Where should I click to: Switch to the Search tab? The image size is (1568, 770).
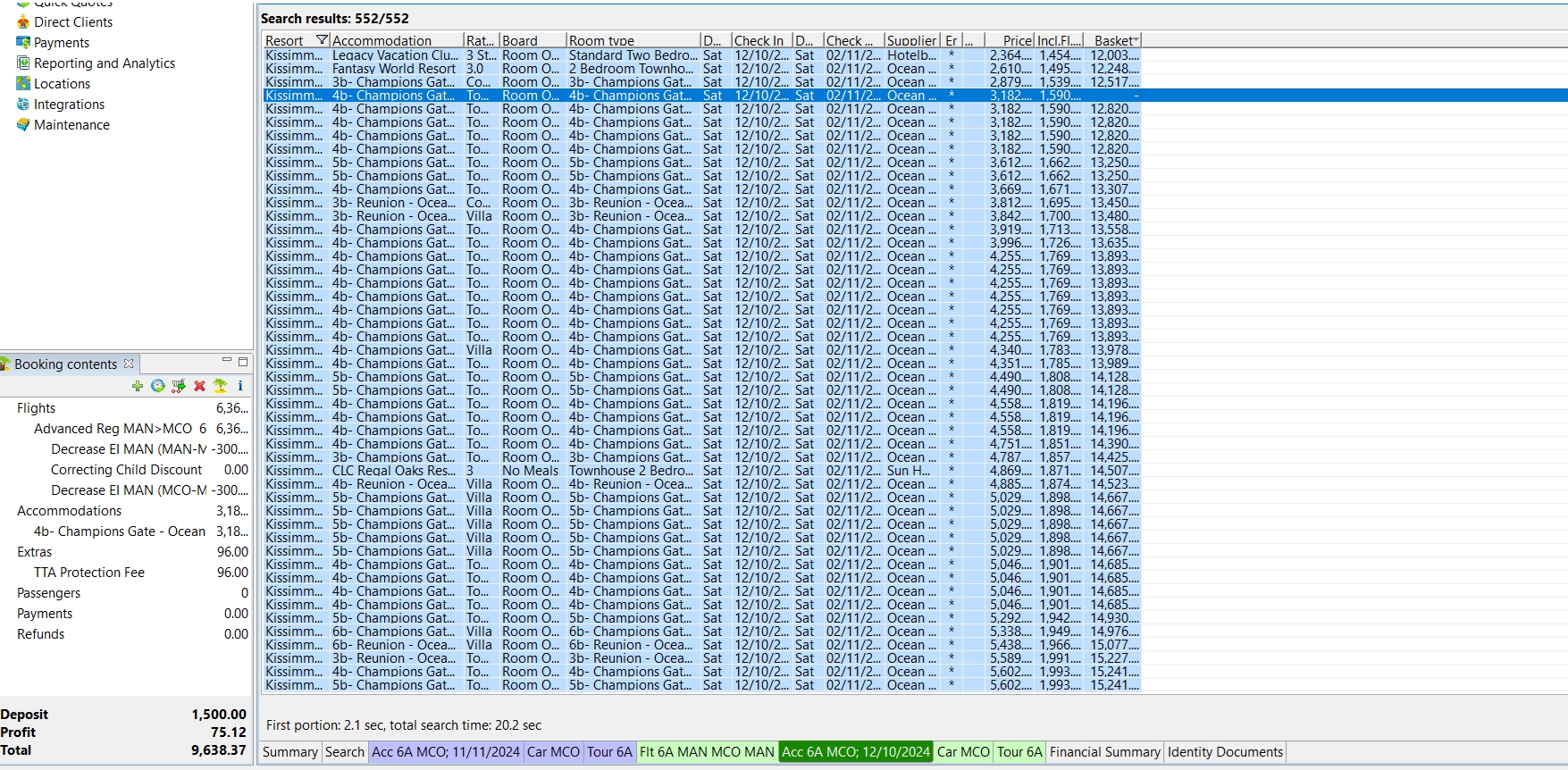345,752
